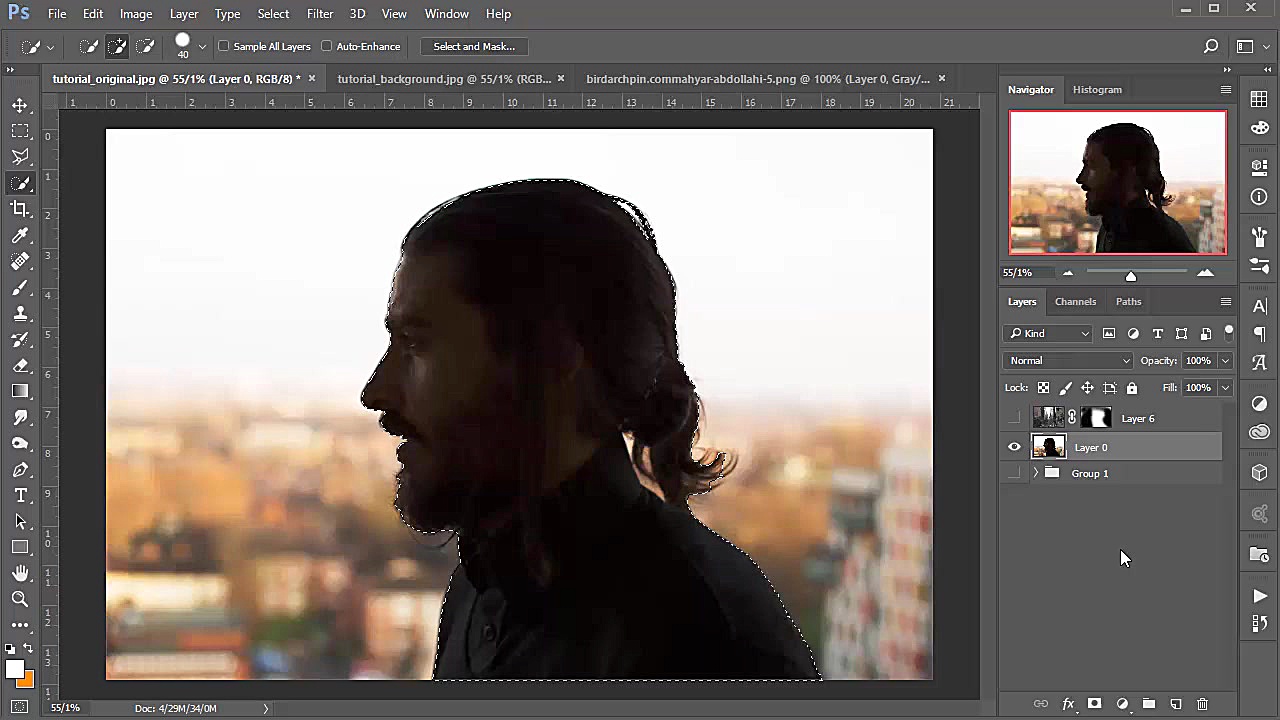Hide Layer 0 using eye icon
Viewport: 1280px width, 720px height.
1014,447
